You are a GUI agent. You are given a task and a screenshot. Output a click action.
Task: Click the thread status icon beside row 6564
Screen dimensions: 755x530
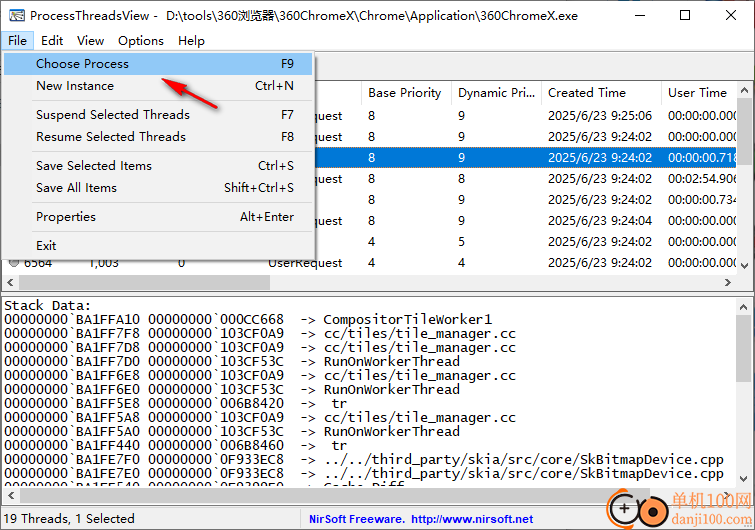[x=14, y=263]
